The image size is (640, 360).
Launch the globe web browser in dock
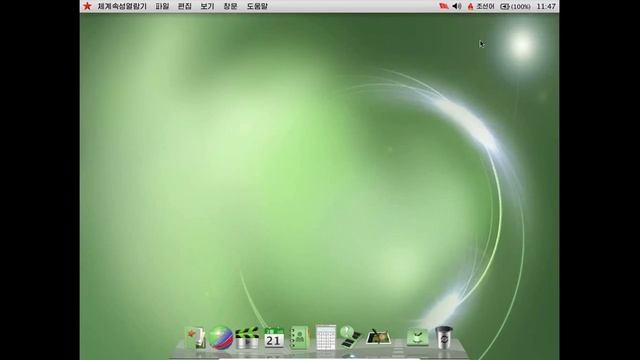(221, 338)
